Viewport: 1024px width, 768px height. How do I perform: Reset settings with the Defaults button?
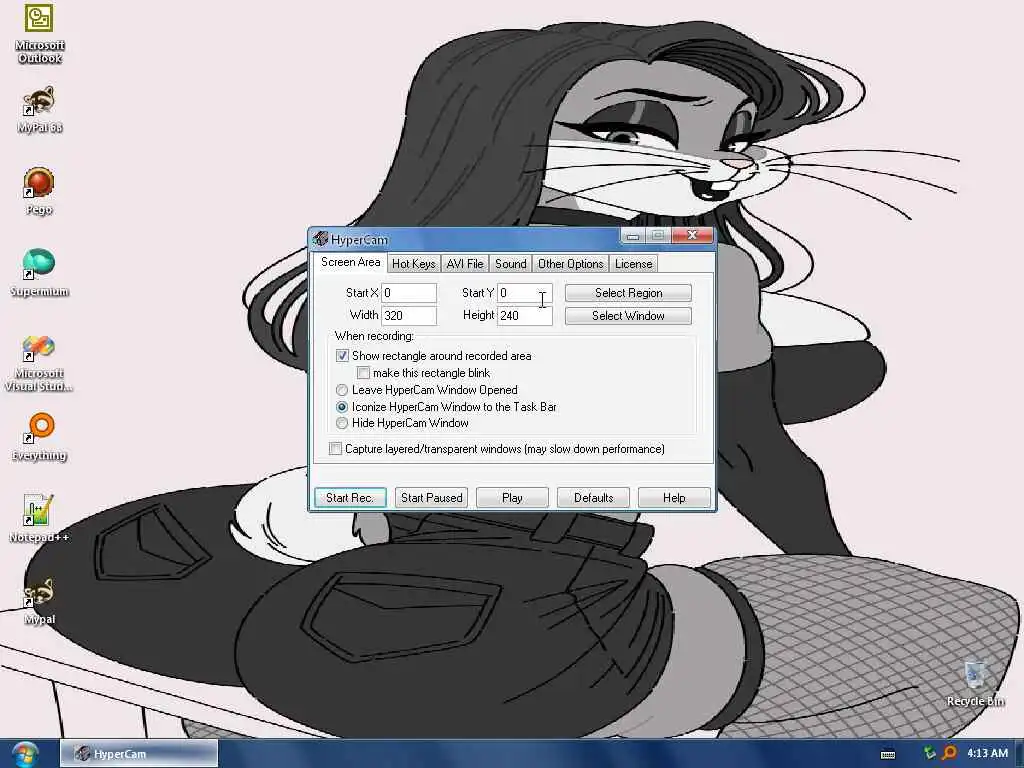(x=594, y=498)
